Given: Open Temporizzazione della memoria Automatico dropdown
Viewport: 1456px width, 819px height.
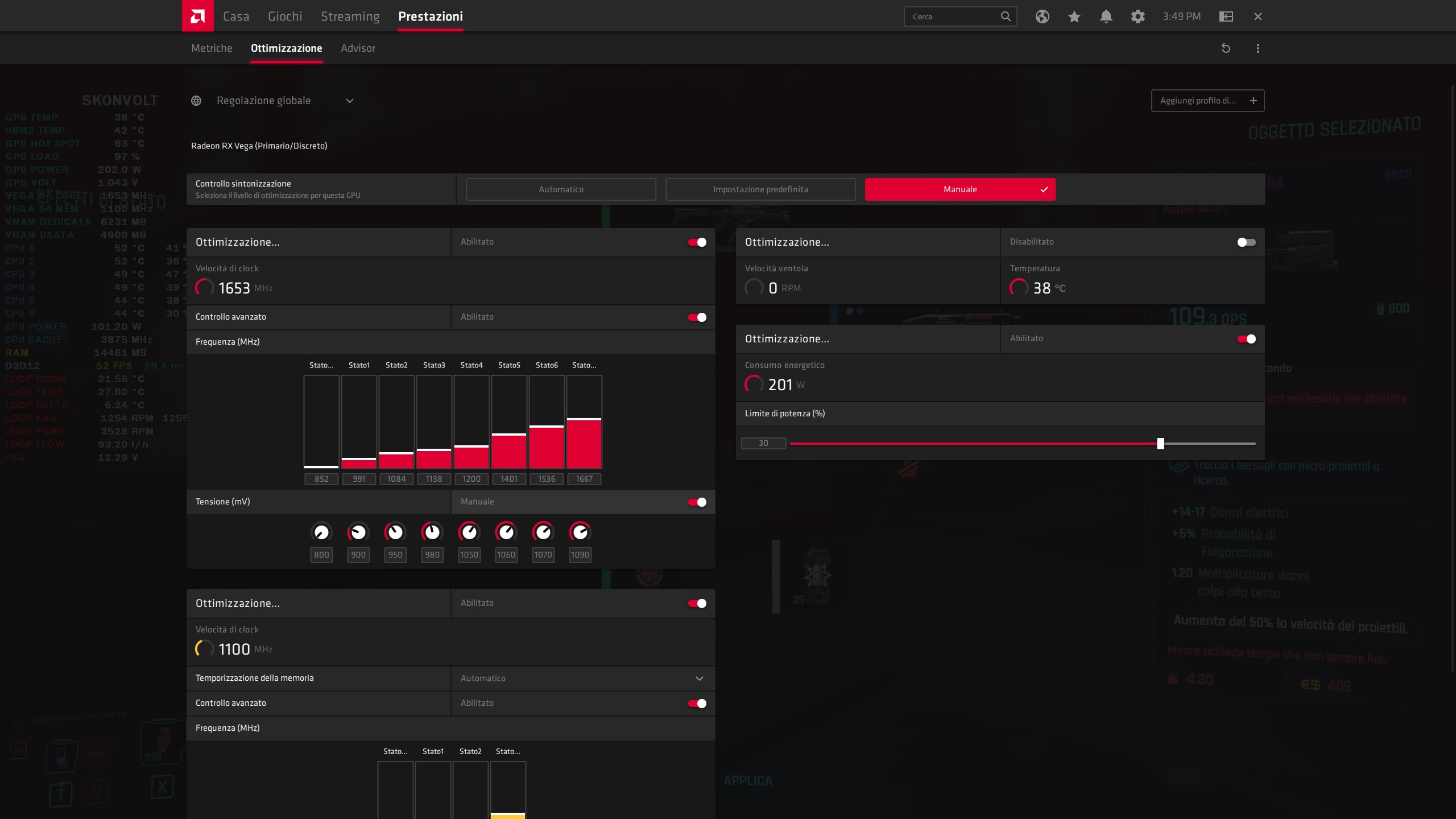Looking at the screenshot, I should pos(583,679).
